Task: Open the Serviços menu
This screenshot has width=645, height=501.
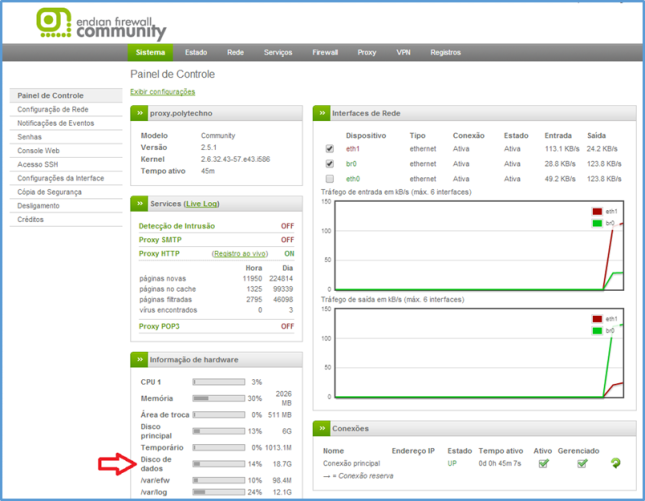Action: [x=278, y=53]
